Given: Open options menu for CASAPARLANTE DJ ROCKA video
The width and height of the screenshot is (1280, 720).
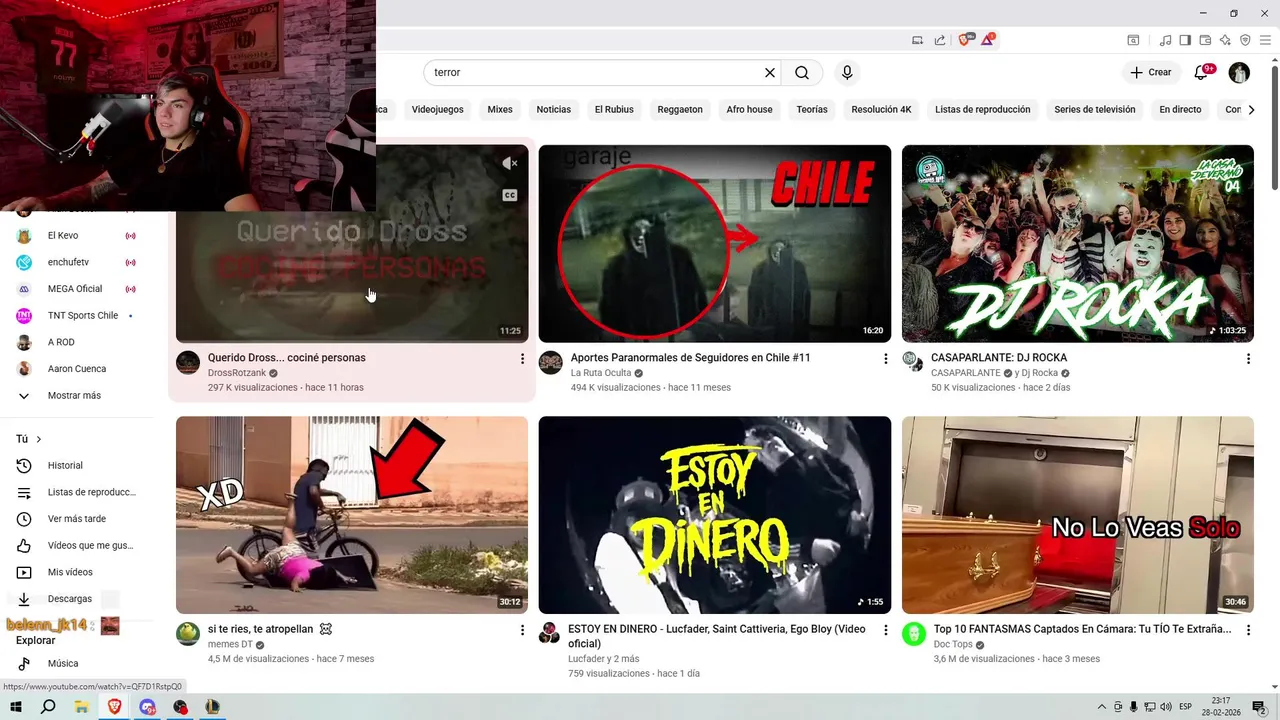Looking at the screenshot, I should 1248,358.
